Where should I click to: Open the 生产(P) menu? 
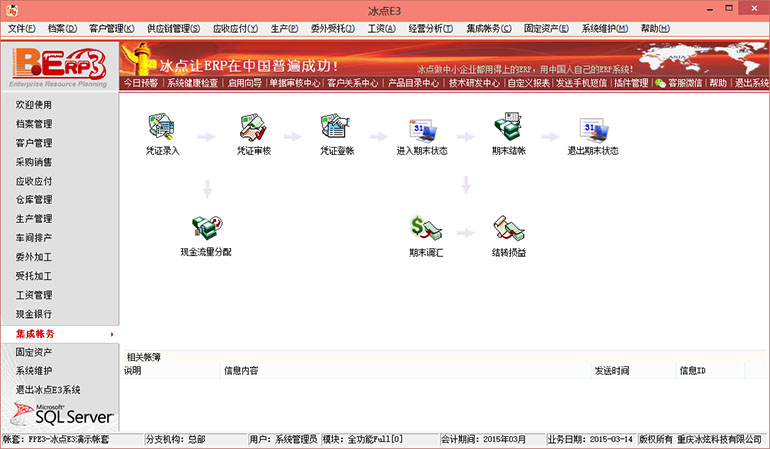pos(284,28)
